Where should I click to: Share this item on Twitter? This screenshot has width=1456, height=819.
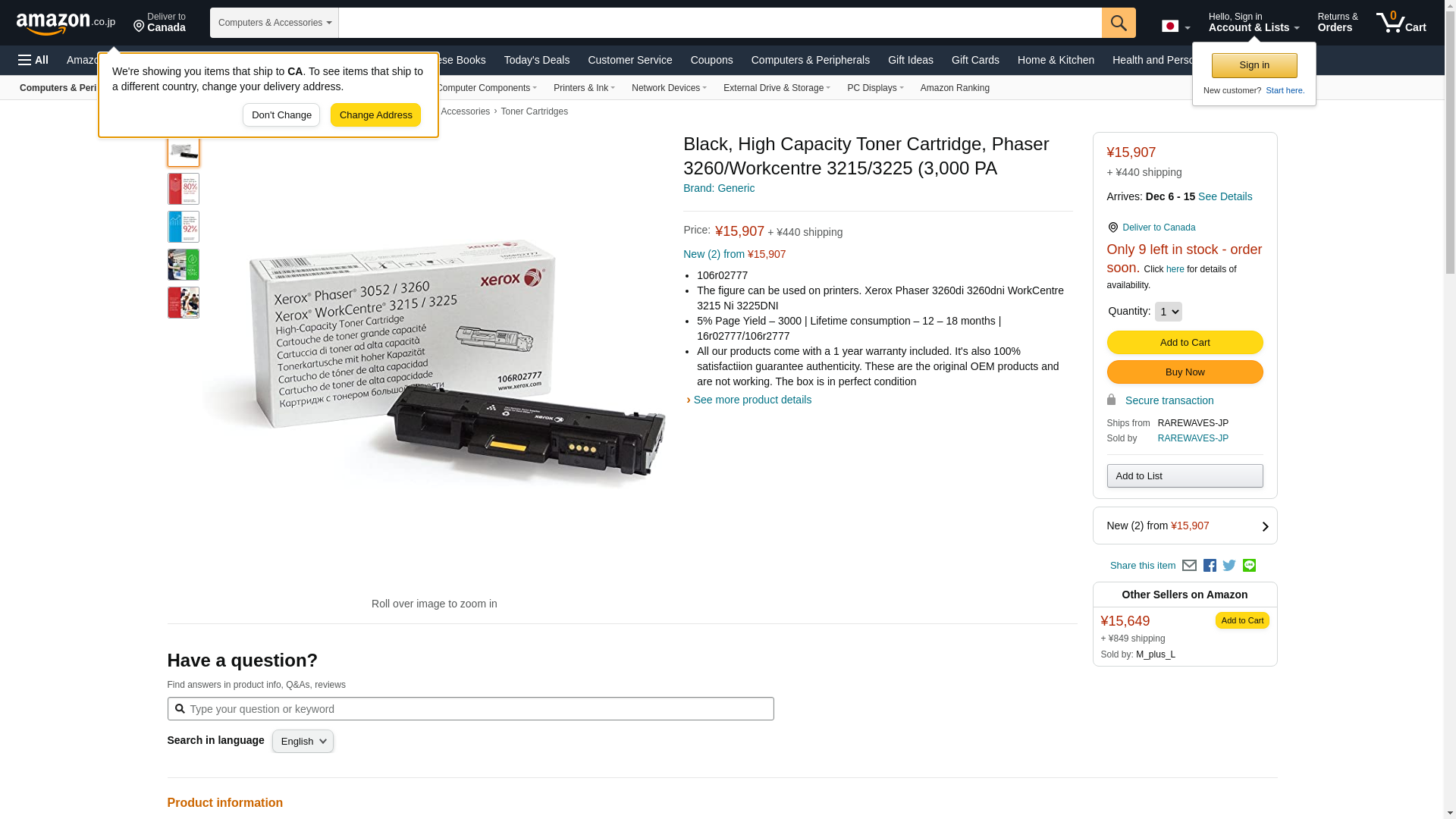1229,566
